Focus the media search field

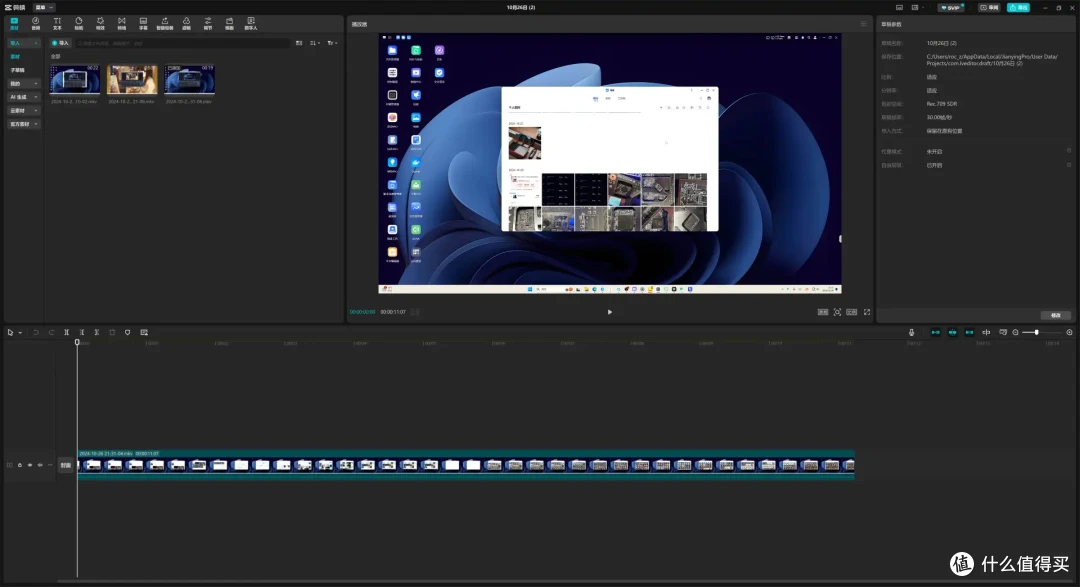click(183, 43)
